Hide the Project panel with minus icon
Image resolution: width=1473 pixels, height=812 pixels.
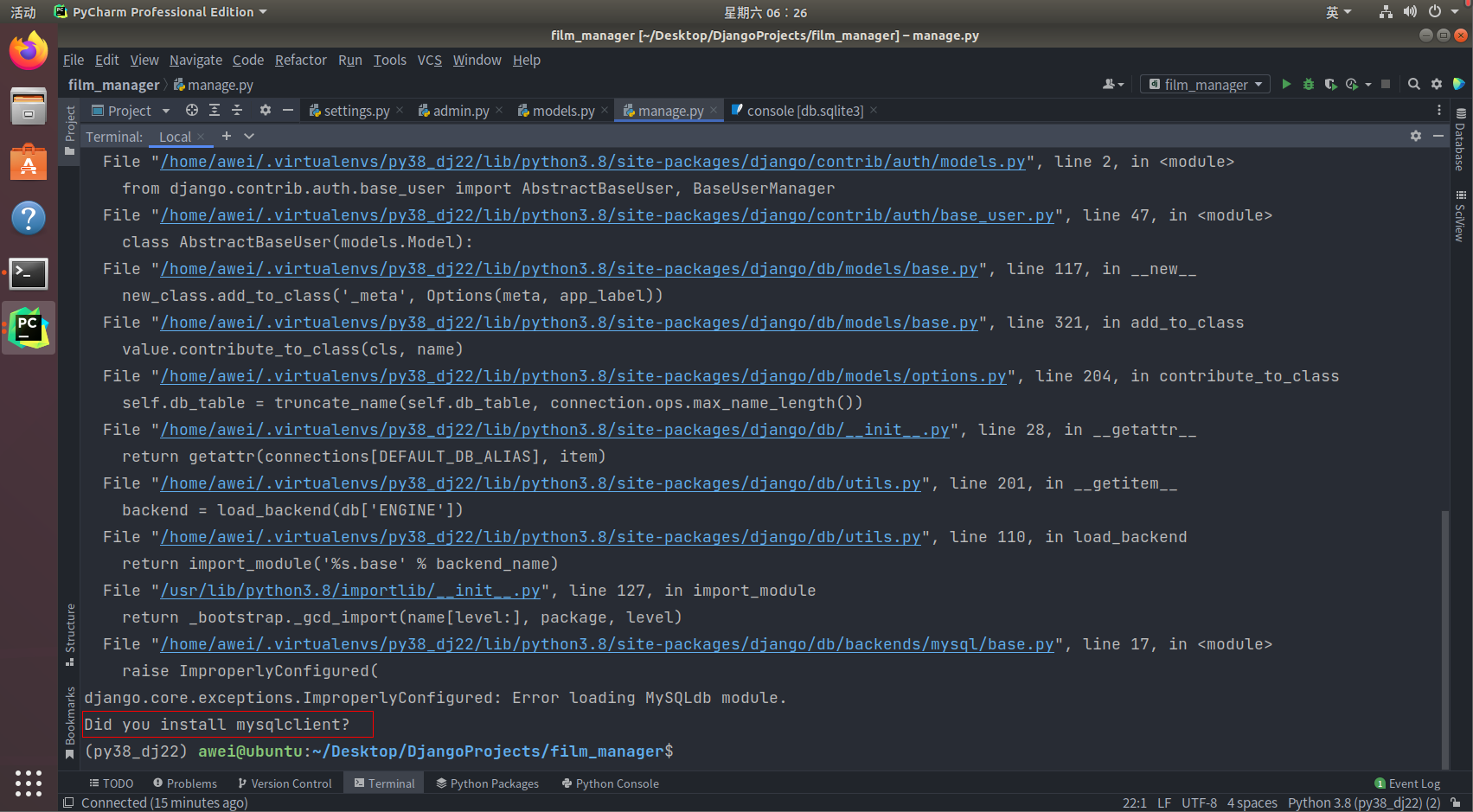click(288, 110)
